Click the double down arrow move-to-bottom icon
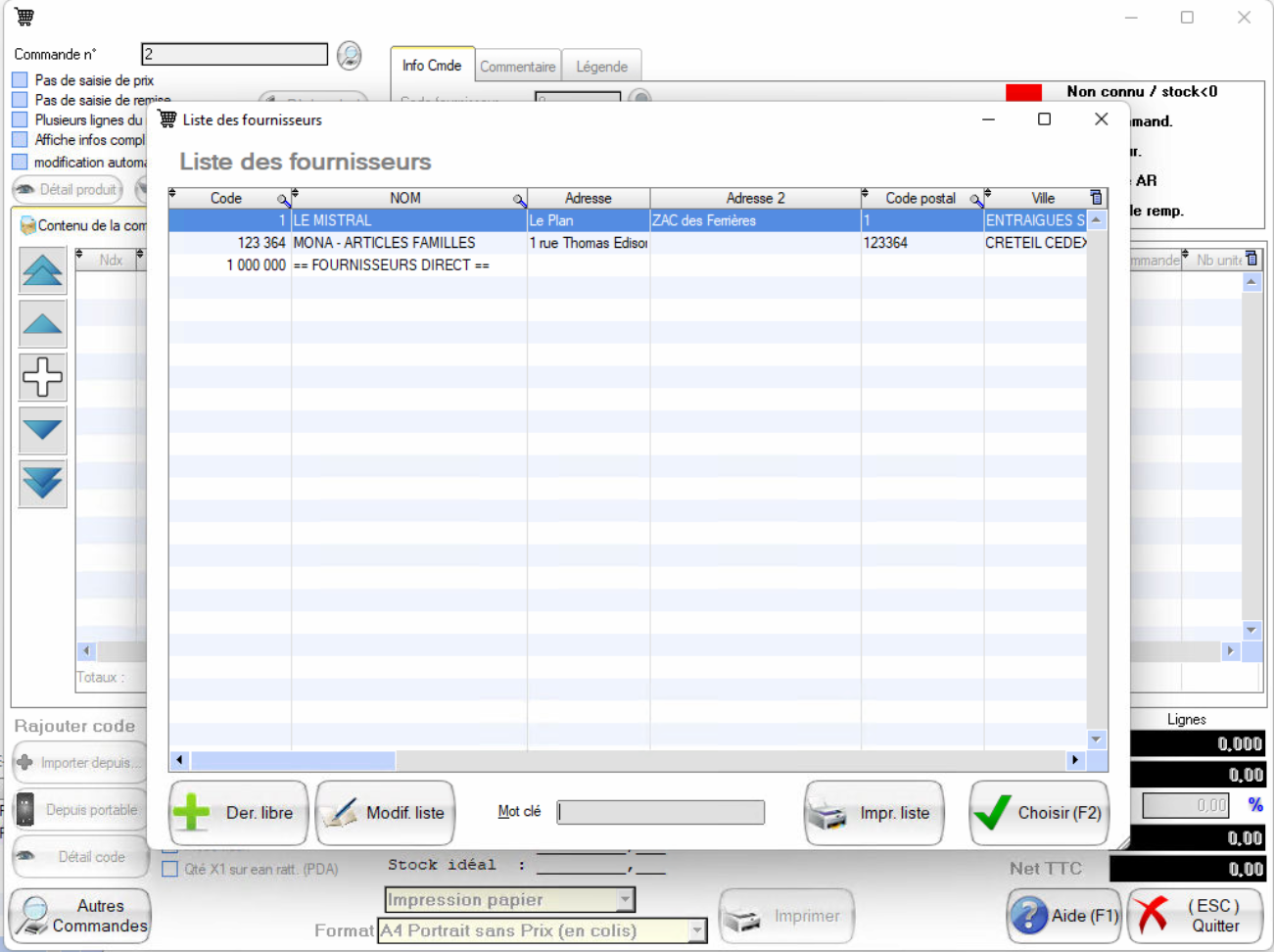The image size is (1274, 952). pyautogui.click(x=42, y=483)
